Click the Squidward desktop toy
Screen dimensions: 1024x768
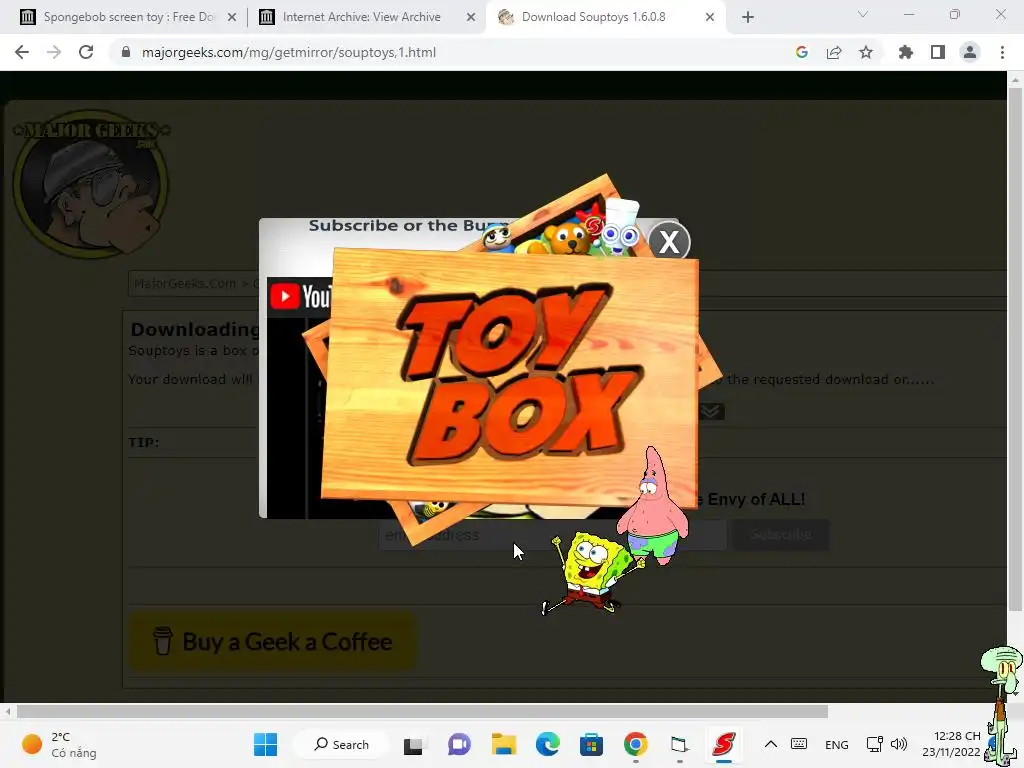tap(1003, 705)
